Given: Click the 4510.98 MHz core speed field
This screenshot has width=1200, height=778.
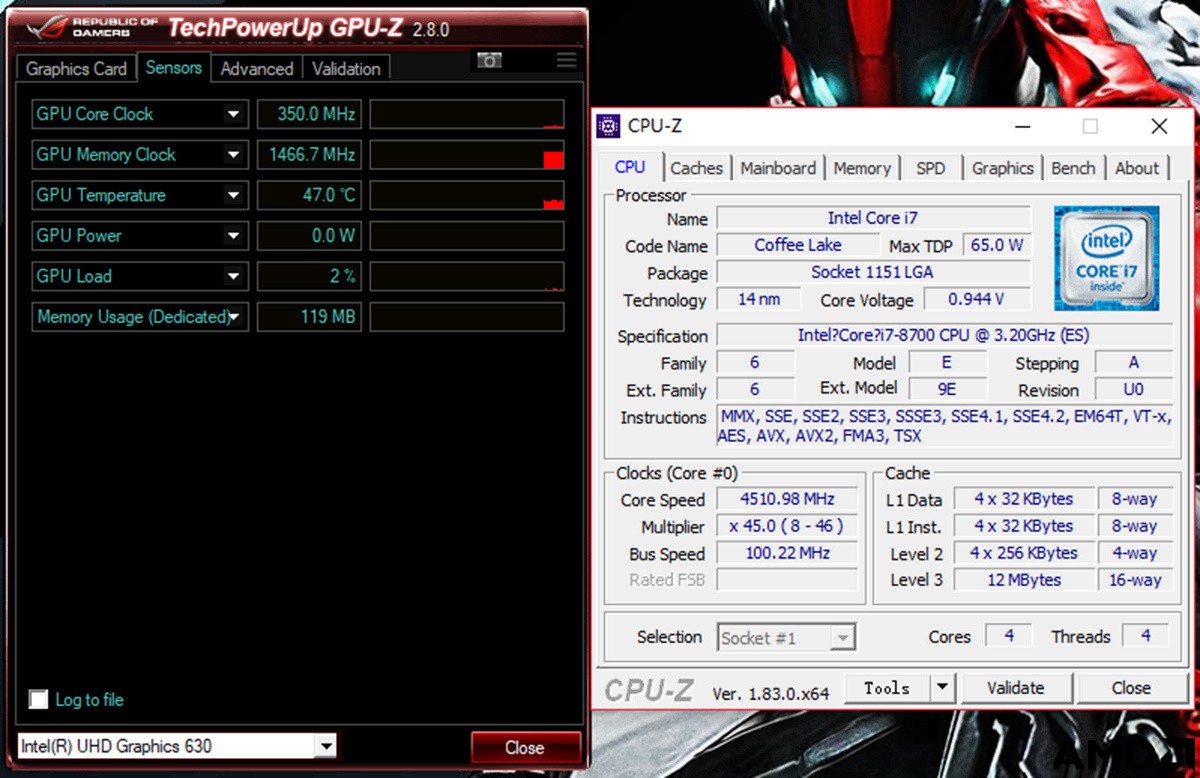Looking at the screenshot, I should click(x=787, y=499).
